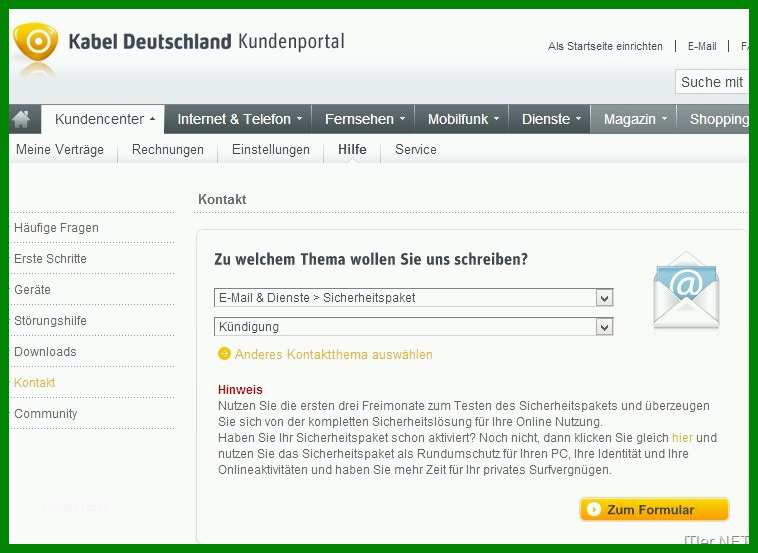Select the Service tab

416,150
